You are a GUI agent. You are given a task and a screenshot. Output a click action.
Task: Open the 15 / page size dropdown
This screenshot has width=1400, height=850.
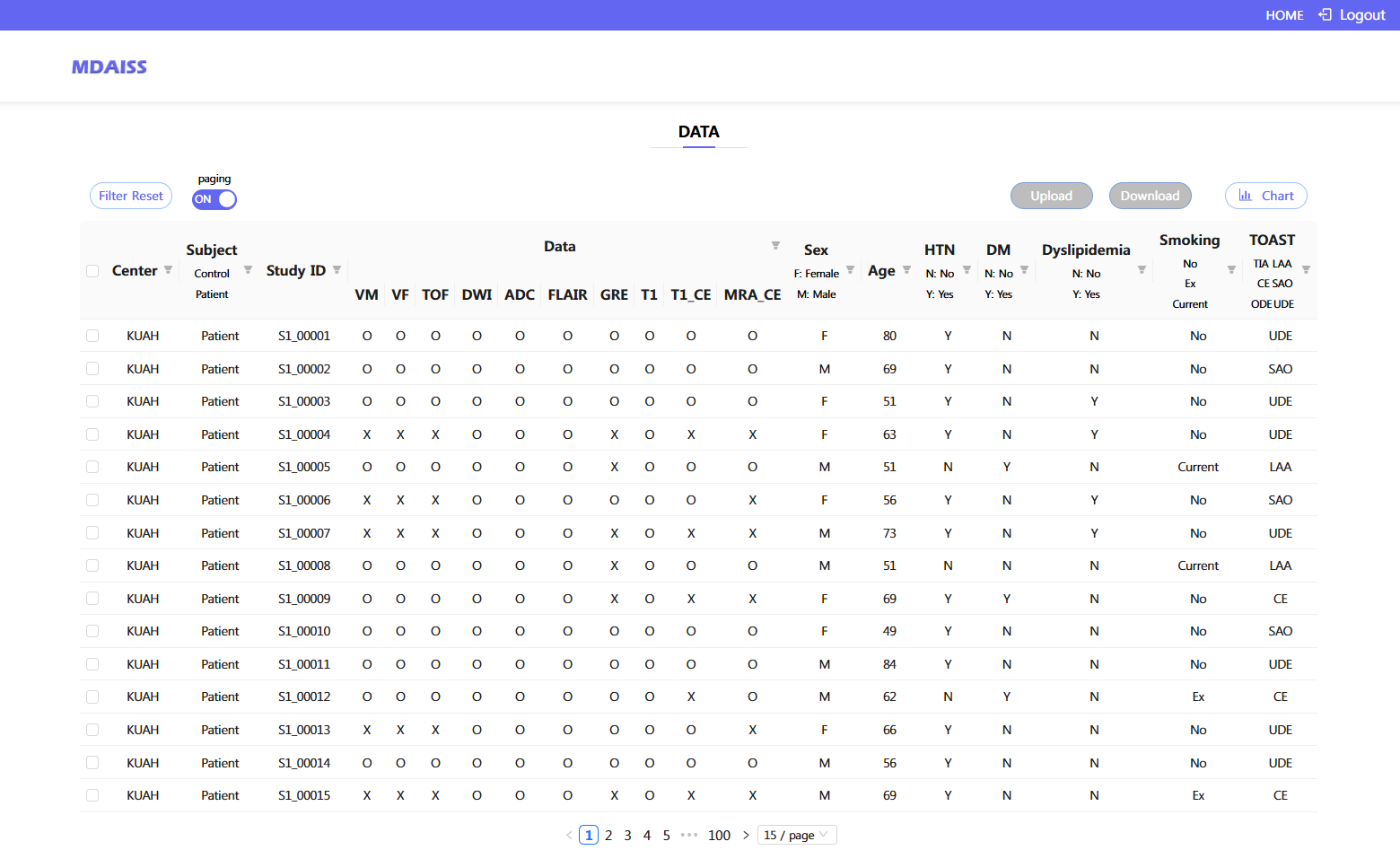pyautogui.click(x=797, y=835)
